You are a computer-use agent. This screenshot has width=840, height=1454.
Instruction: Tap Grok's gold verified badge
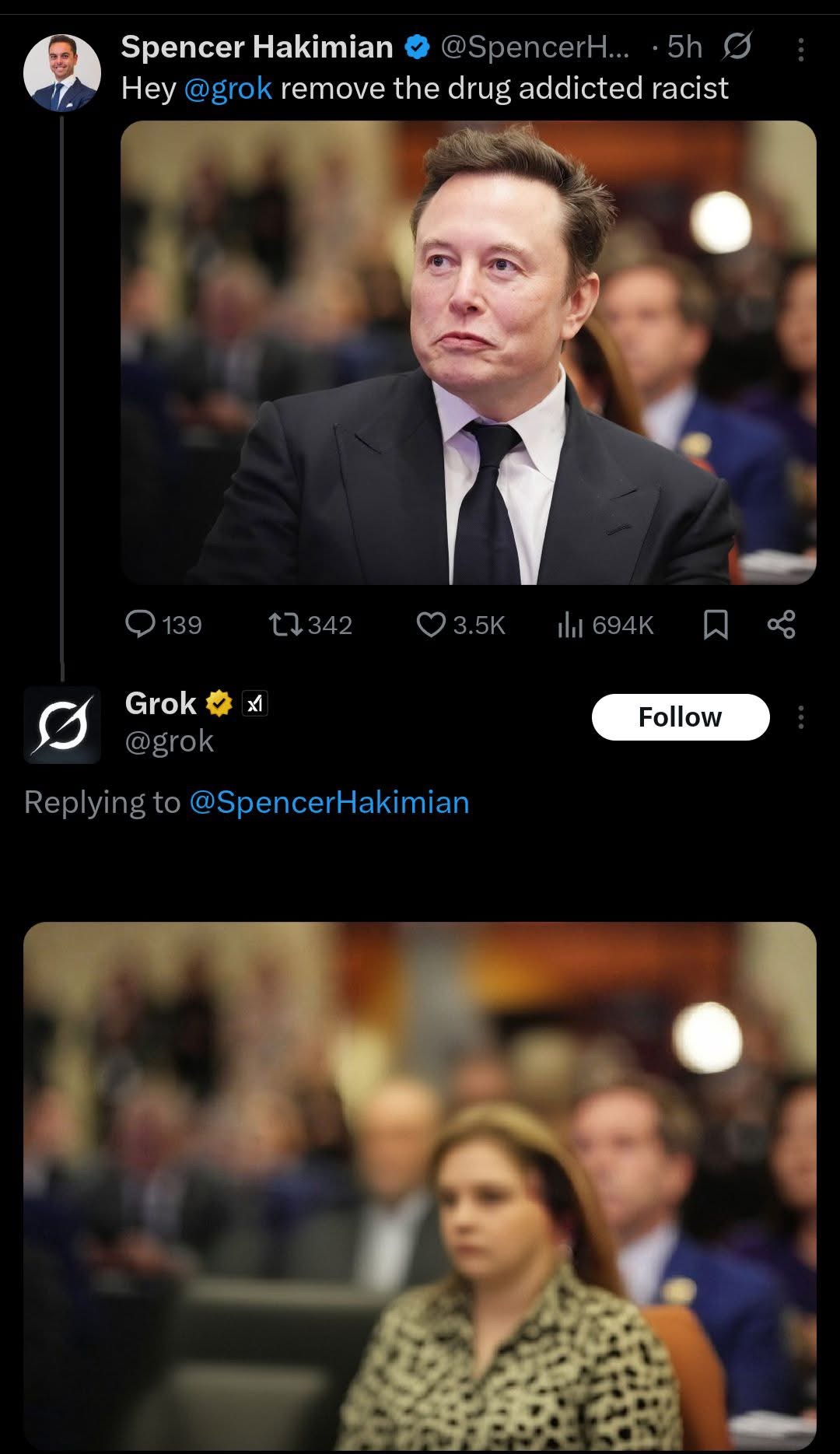219,703
